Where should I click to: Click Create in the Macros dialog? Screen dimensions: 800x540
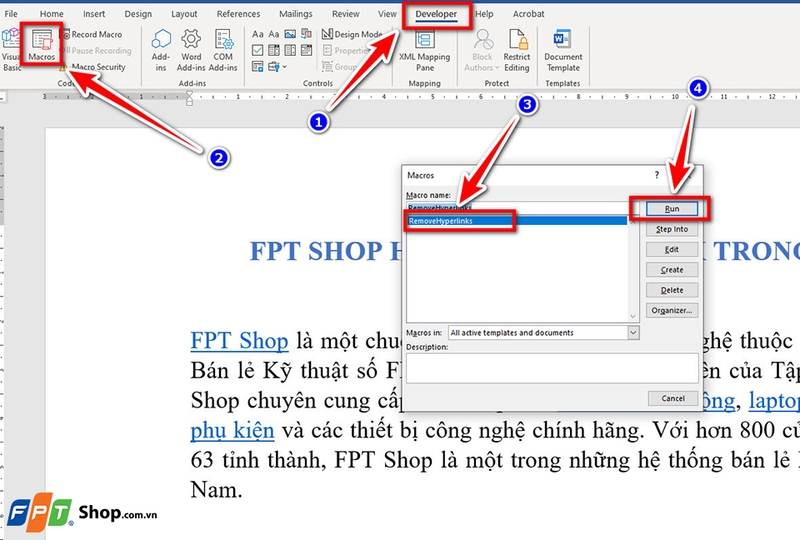click(672, 269)
